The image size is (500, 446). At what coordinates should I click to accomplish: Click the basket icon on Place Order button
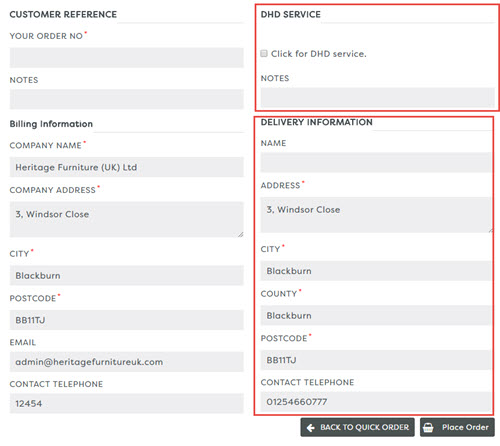[428, 427]
